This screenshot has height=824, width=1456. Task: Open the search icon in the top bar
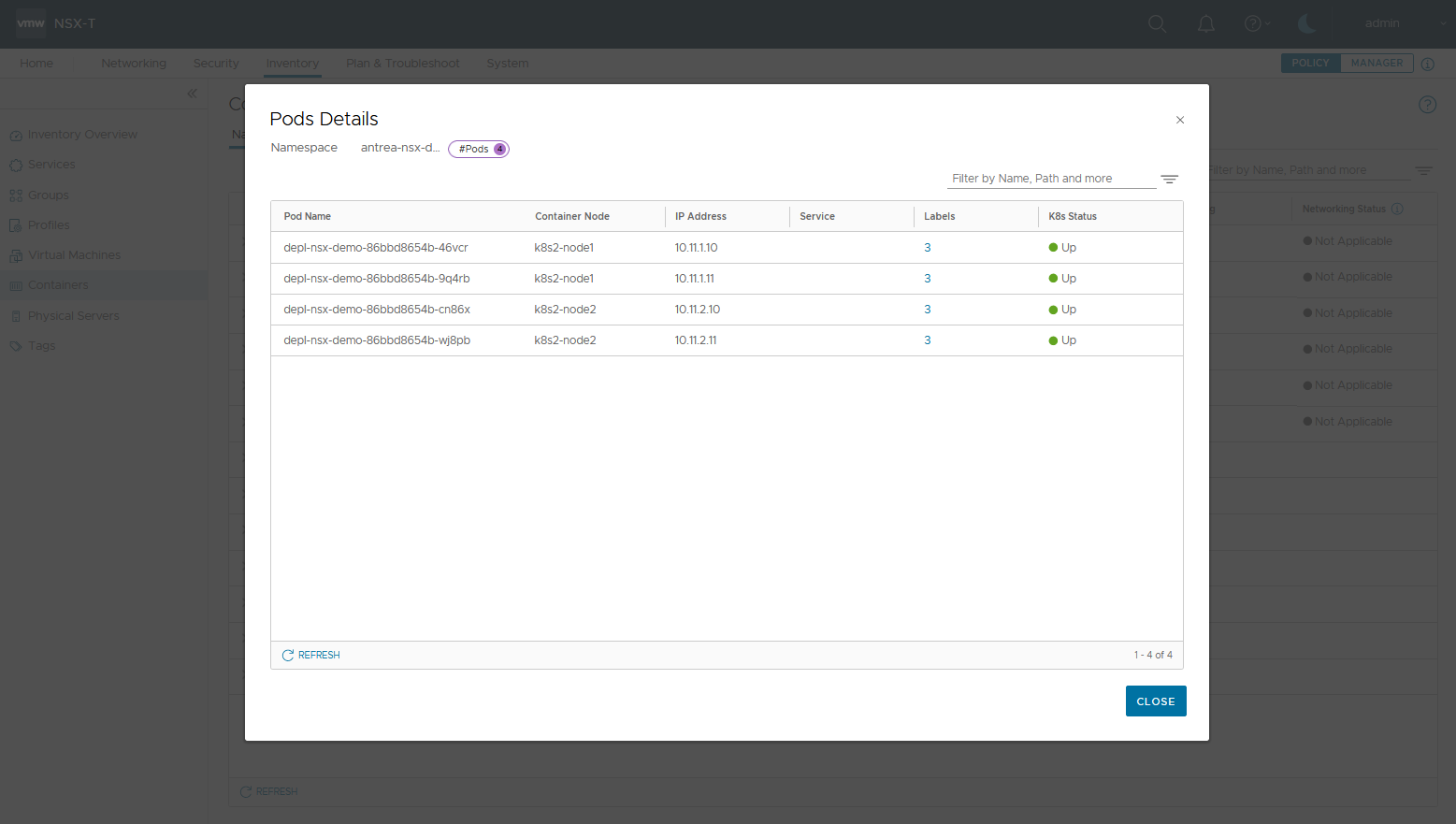coord(1158,23)
